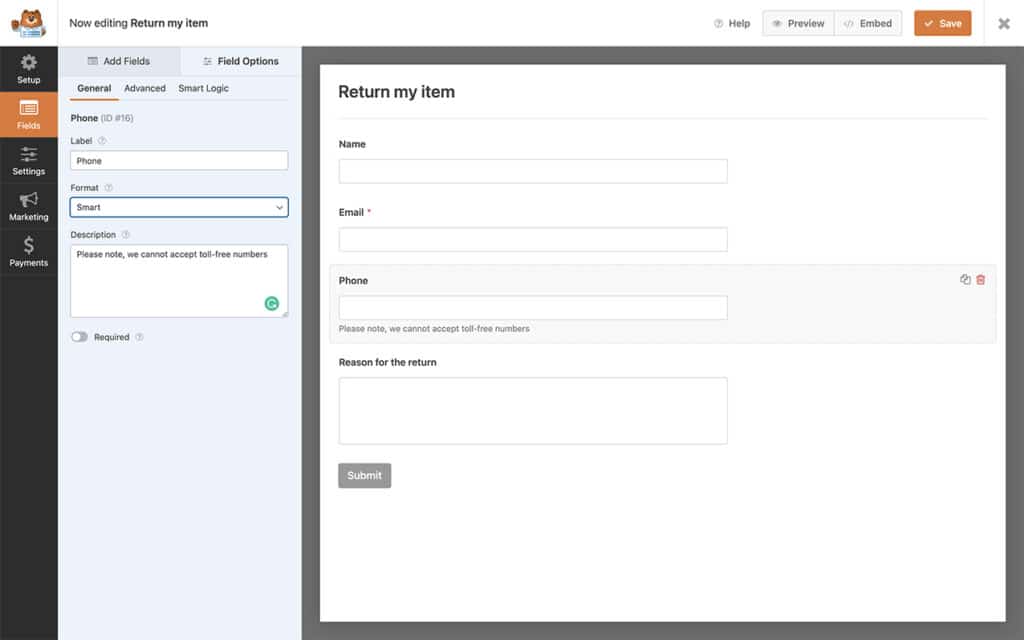Open the Smart Logic tab
This screenshot has height=640, width=1024.
tap(202, 88)
